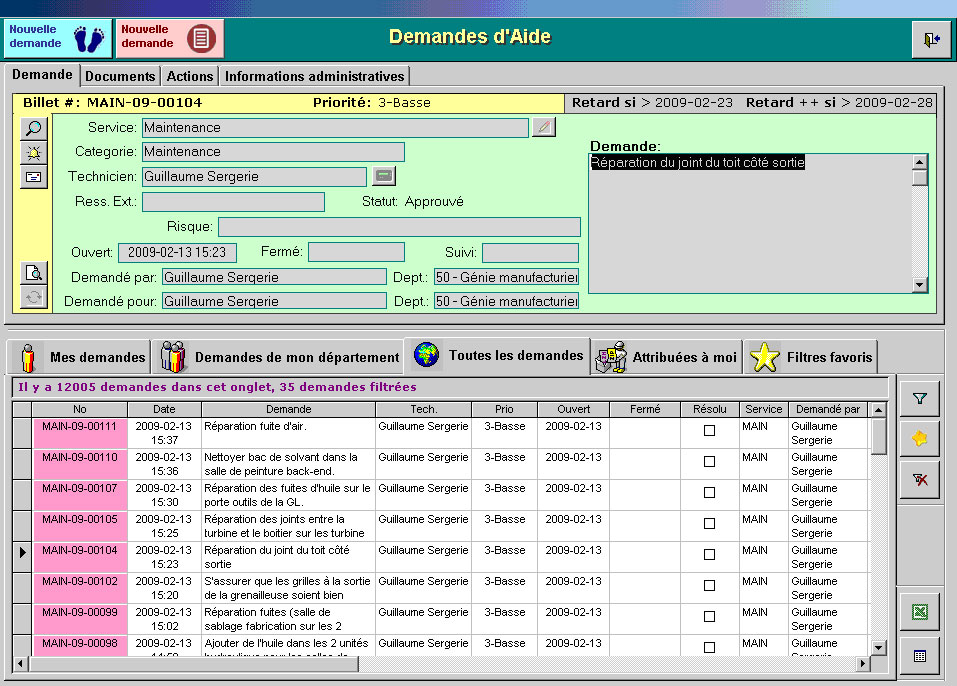Click the Résolu column header
The height and width of the screenshot is (686, 957).
[x=710, y=409]
